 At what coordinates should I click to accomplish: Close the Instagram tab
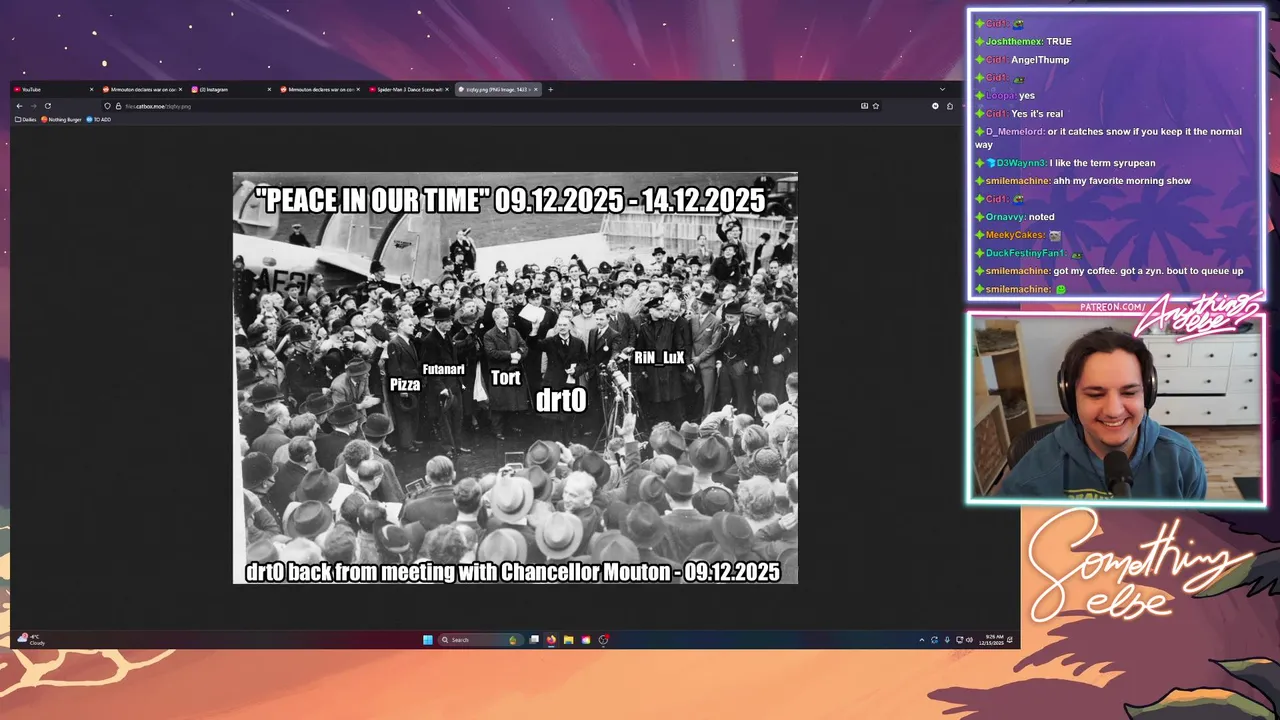[269, 89]
